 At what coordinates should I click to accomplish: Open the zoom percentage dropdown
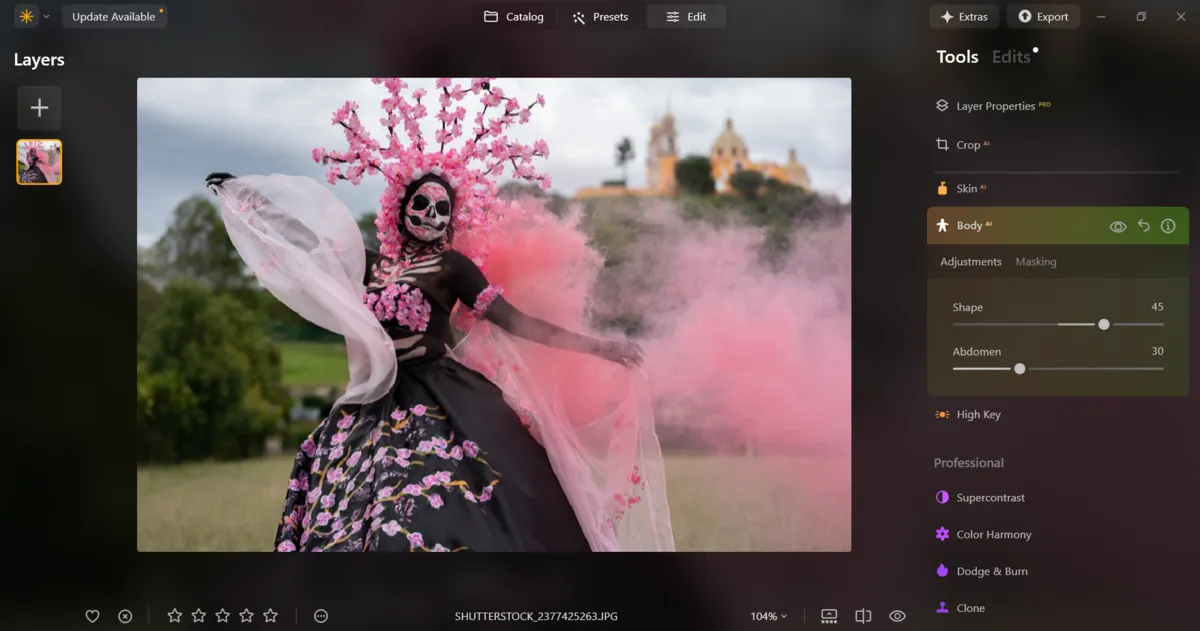click(768, 615)
